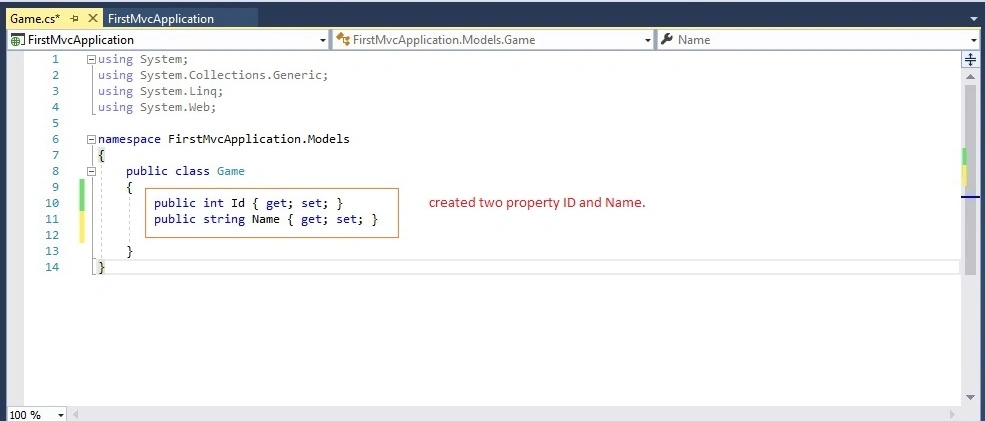Click the 'public int Id' property line

coord(248,203)
